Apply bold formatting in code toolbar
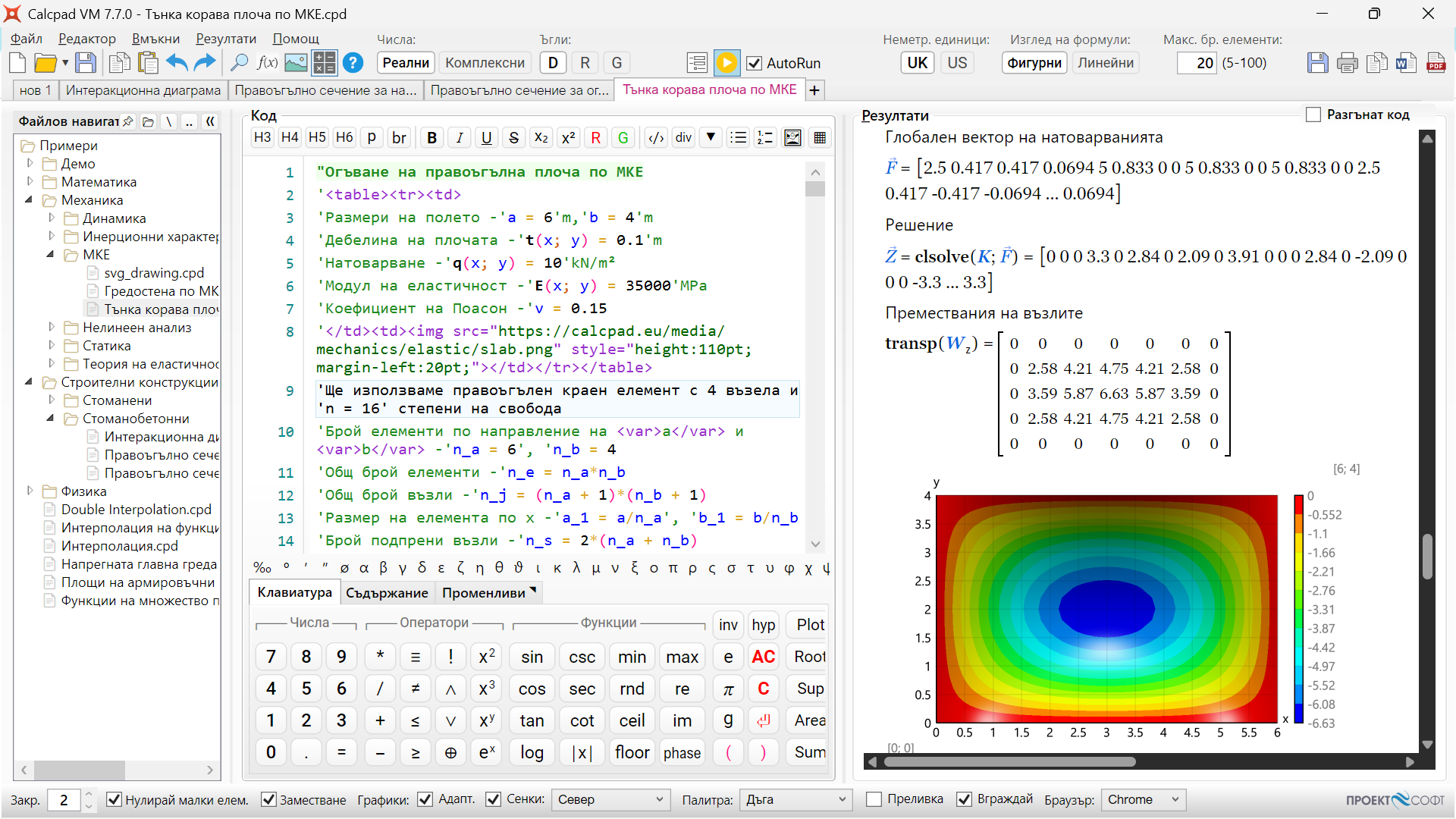 (x=431, y=138)
